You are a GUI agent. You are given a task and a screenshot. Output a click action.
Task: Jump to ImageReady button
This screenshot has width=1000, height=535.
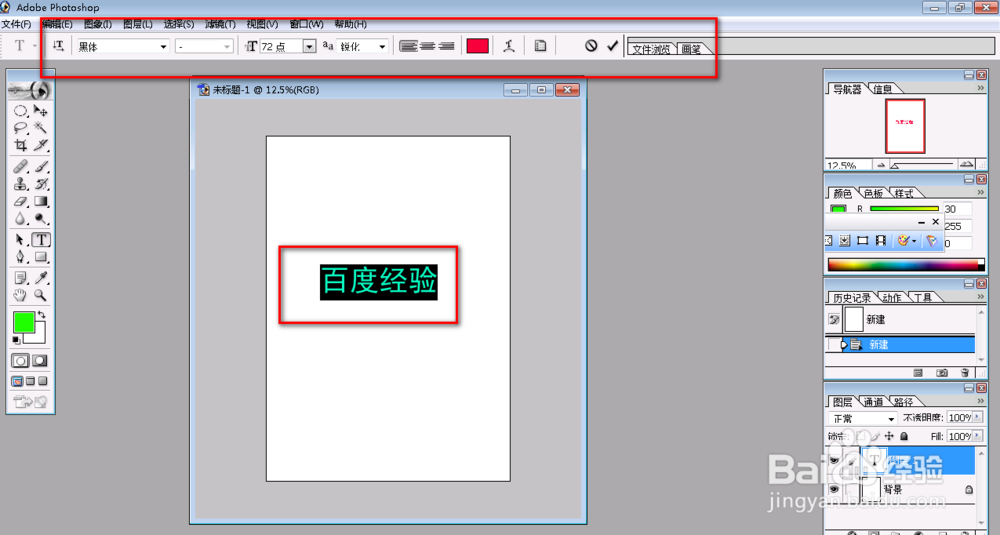(30, 402)
